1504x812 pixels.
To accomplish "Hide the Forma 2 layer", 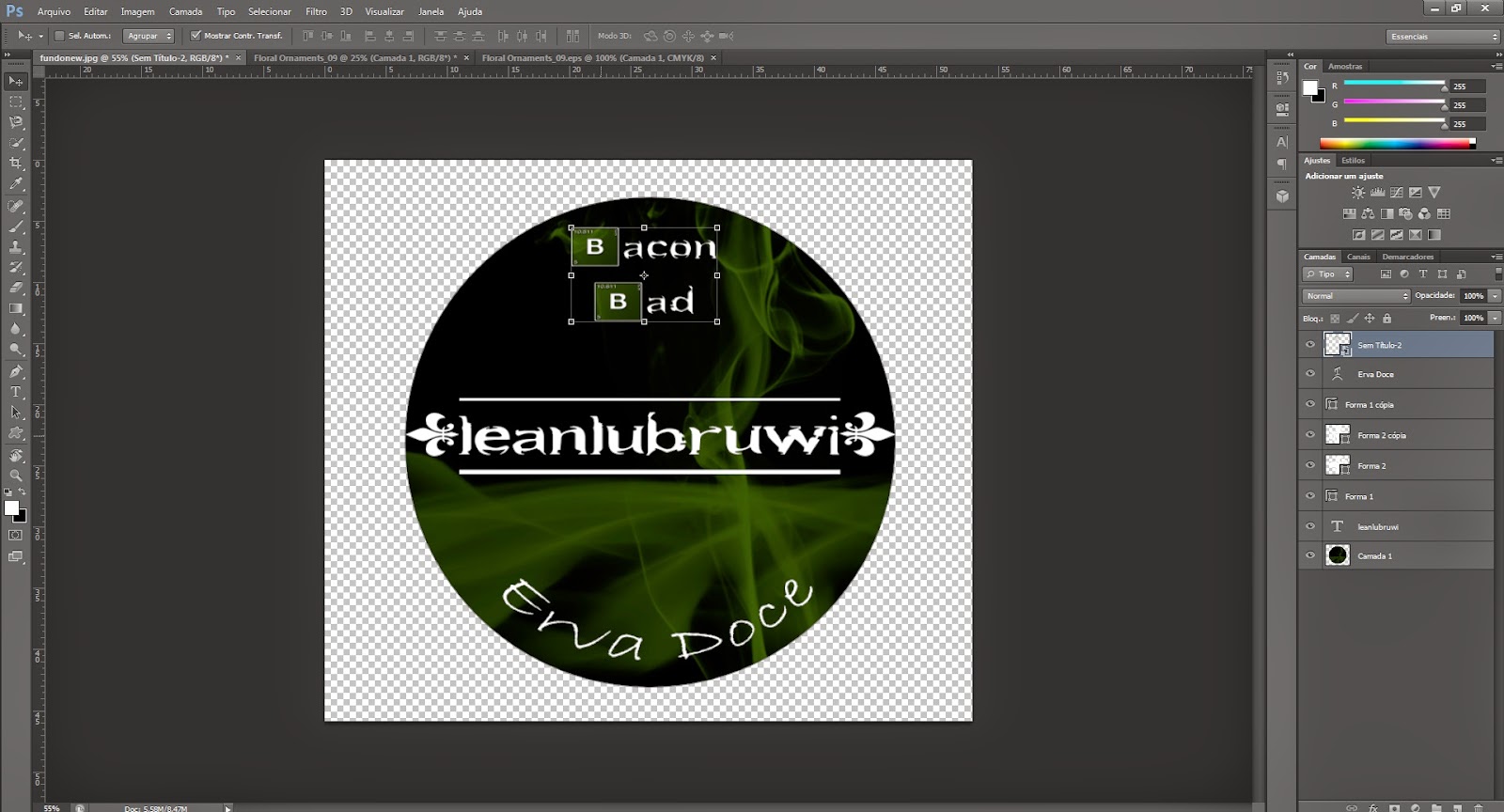I will 1310,465.
